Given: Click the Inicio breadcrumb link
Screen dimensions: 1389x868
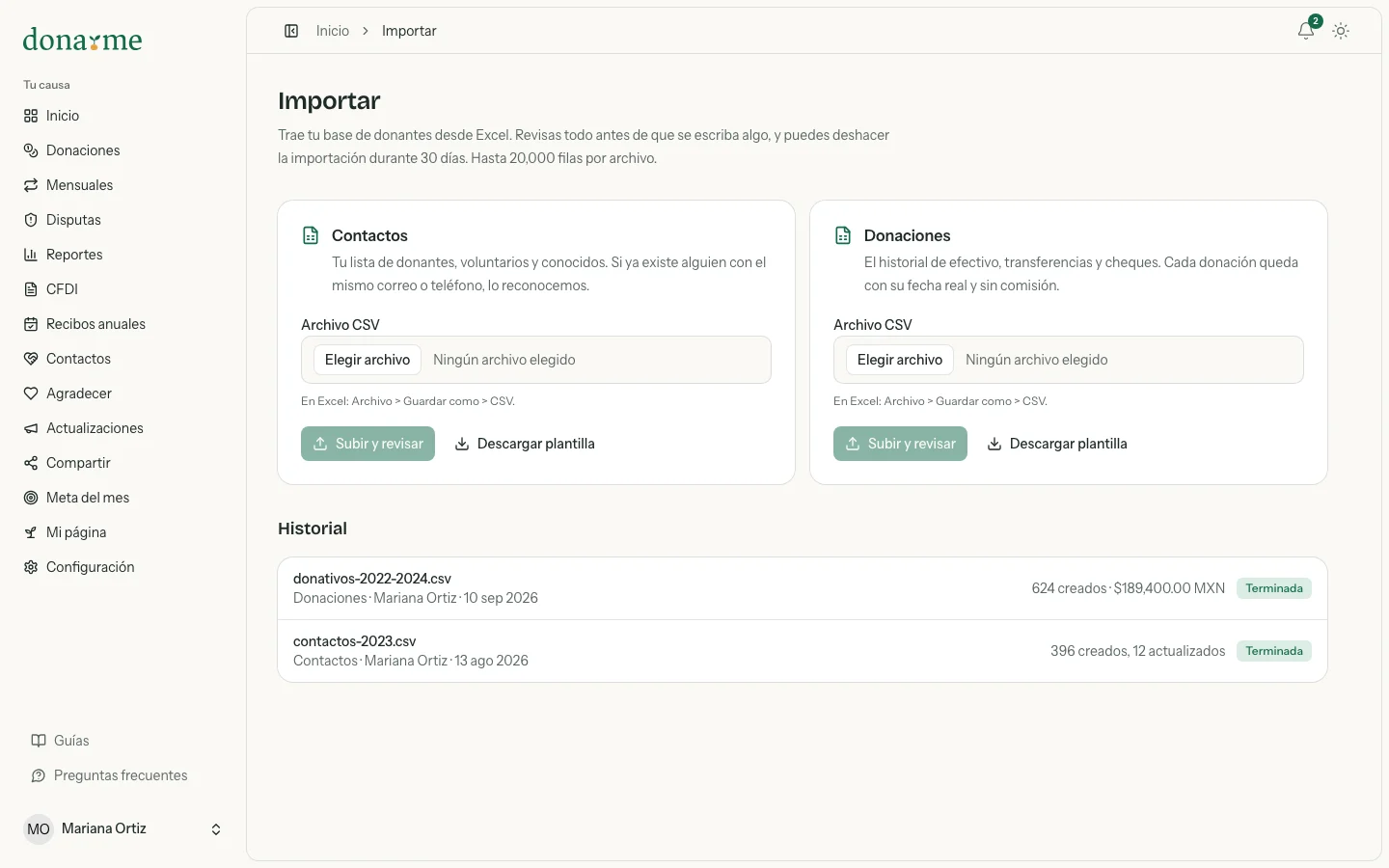Looking at the screenshot, I should (333, 31).
